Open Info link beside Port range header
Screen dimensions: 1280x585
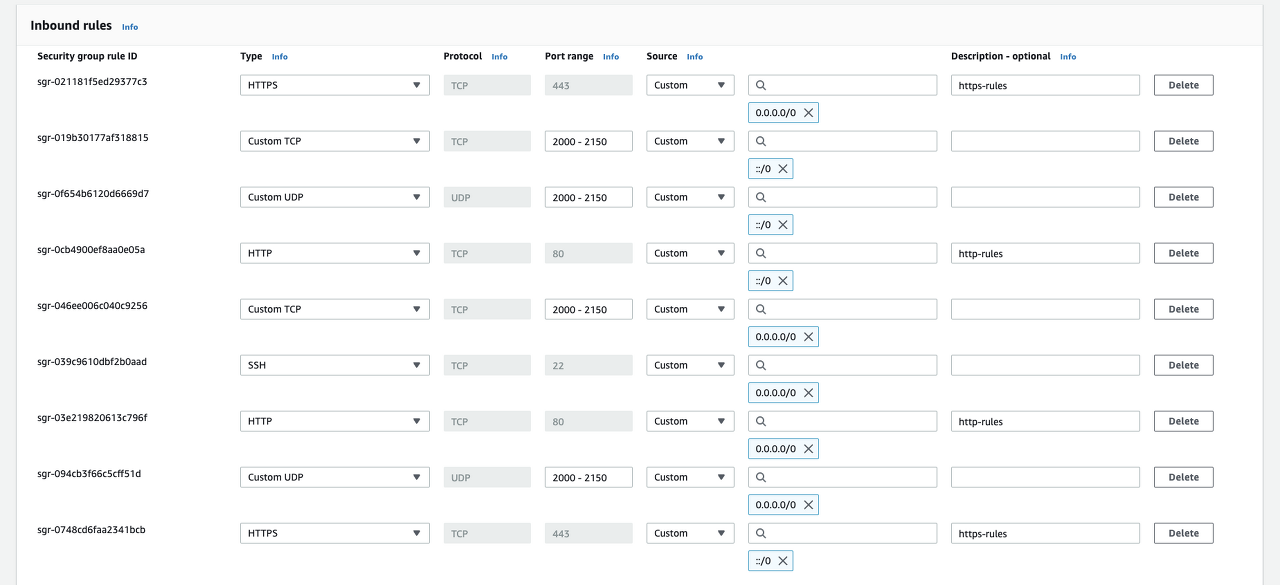click(x=611, y=57)
